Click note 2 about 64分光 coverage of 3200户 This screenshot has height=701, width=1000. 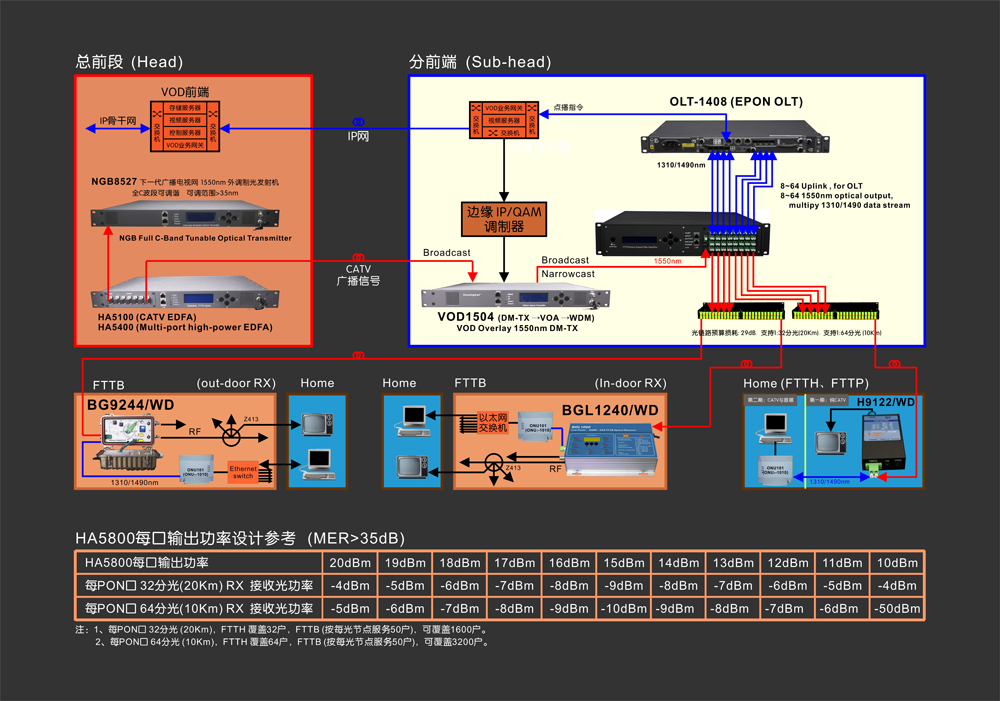click(292, 642)
